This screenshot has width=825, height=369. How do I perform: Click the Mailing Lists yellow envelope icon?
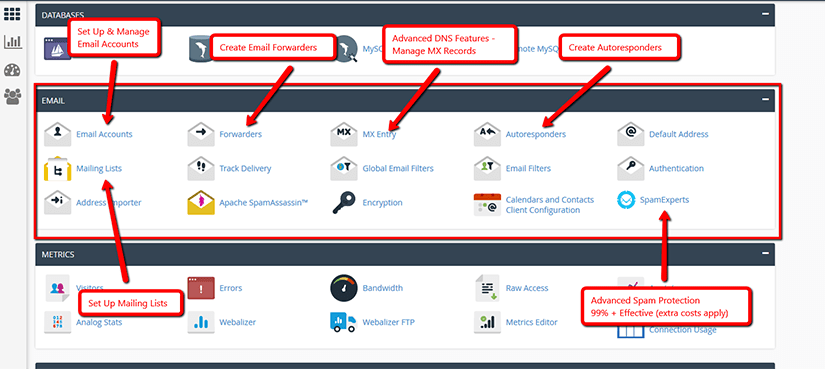click(57, 168)
